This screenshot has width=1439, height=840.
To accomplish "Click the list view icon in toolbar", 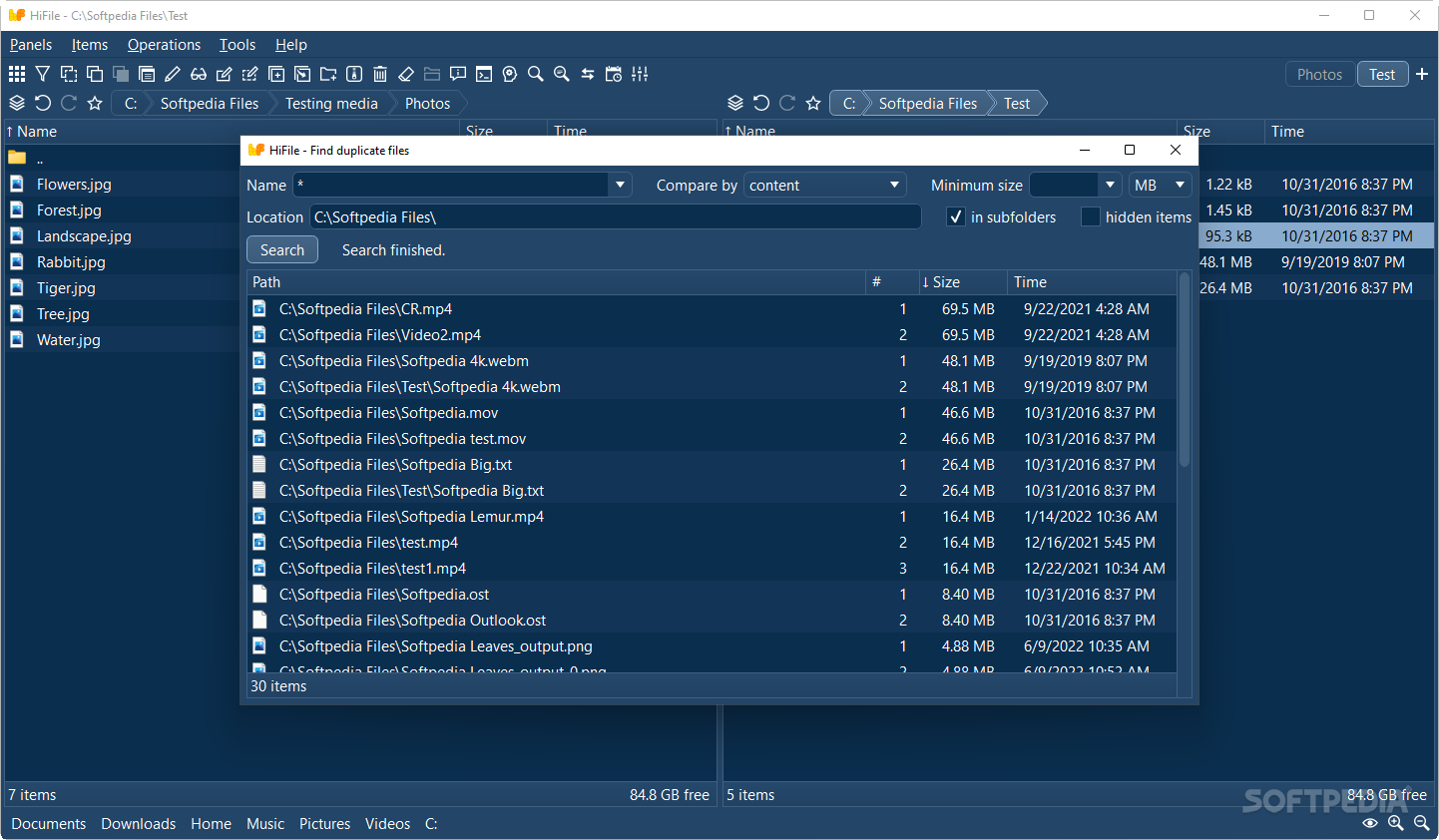I will pyautogui.click(x=147, y=74).
